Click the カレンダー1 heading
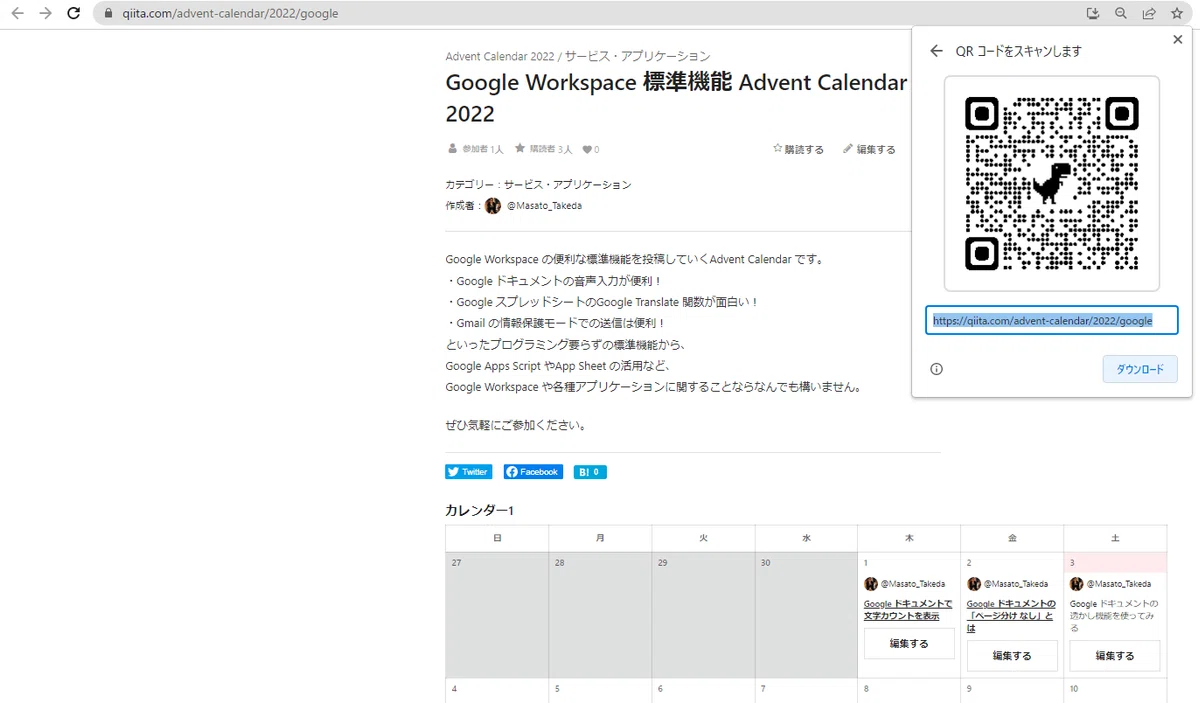 tap(479, 511)
